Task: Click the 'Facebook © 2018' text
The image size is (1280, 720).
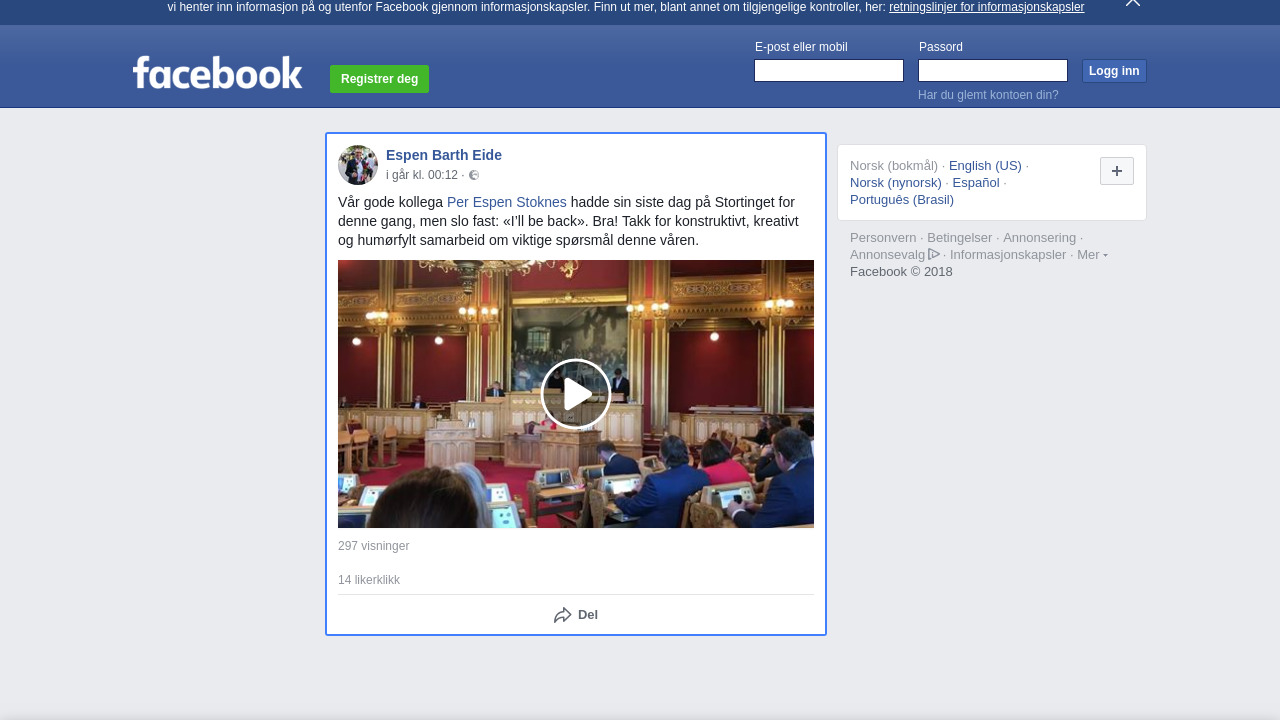Action: (x=901, y=272)
